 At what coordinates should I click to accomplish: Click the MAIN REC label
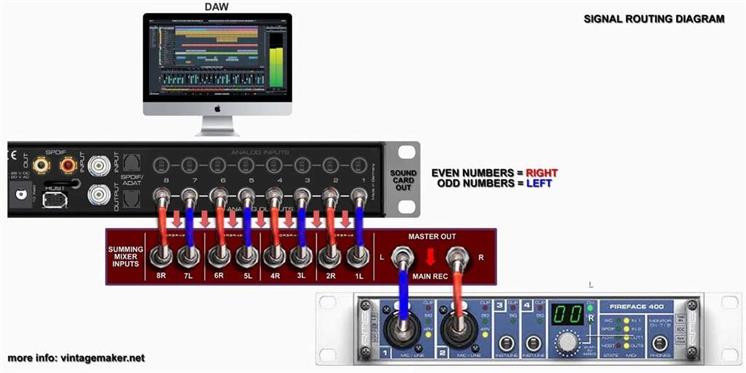coord(430,276)
